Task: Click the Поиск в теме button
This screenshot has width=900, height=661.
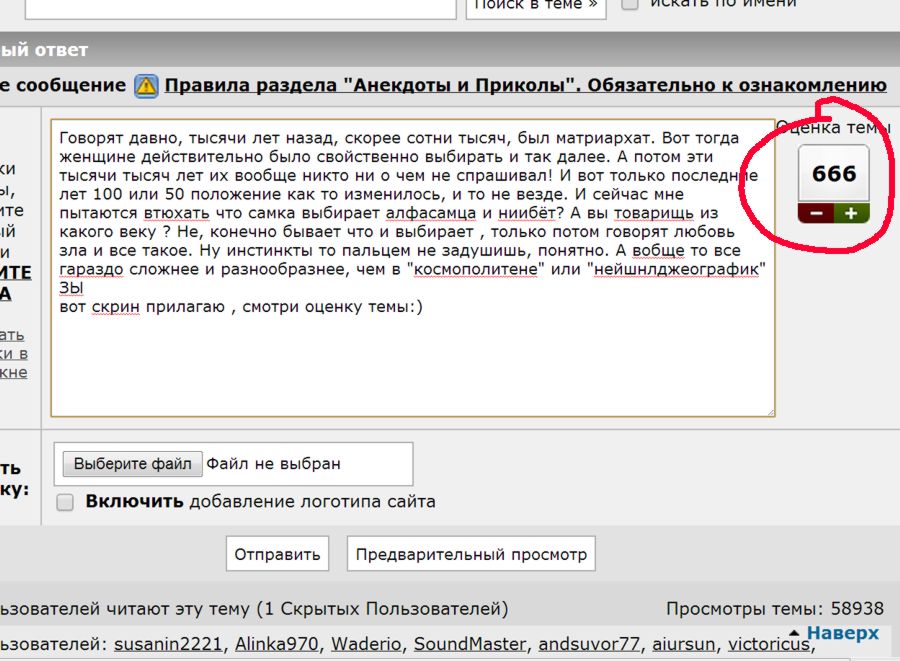Action: (x=536, y=6)
